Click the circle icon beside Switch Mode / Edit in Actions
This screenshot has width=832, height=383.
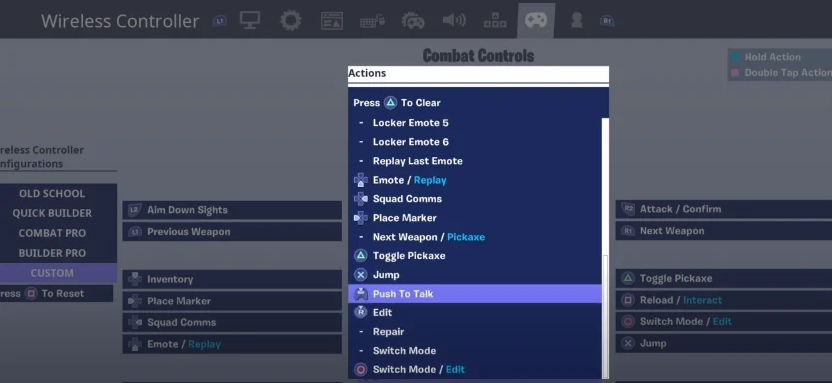pyautogui.click(x=361, y=370)
